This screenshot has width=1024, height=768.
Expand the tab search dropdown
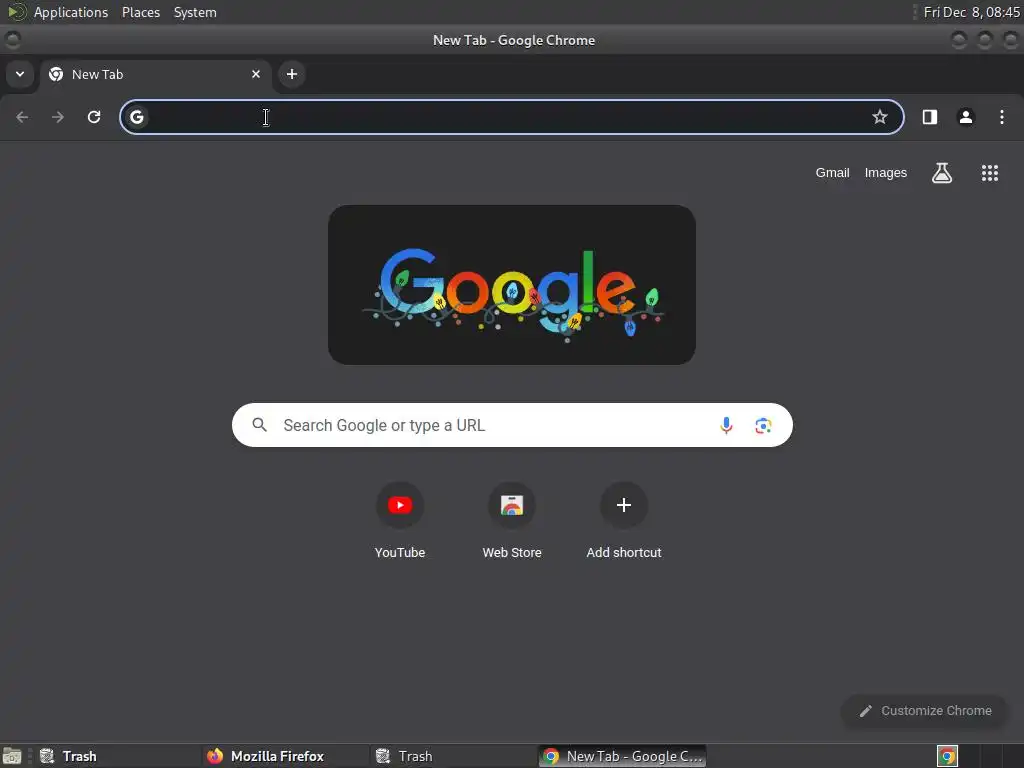pyautogui.click(x=20, y=74)
